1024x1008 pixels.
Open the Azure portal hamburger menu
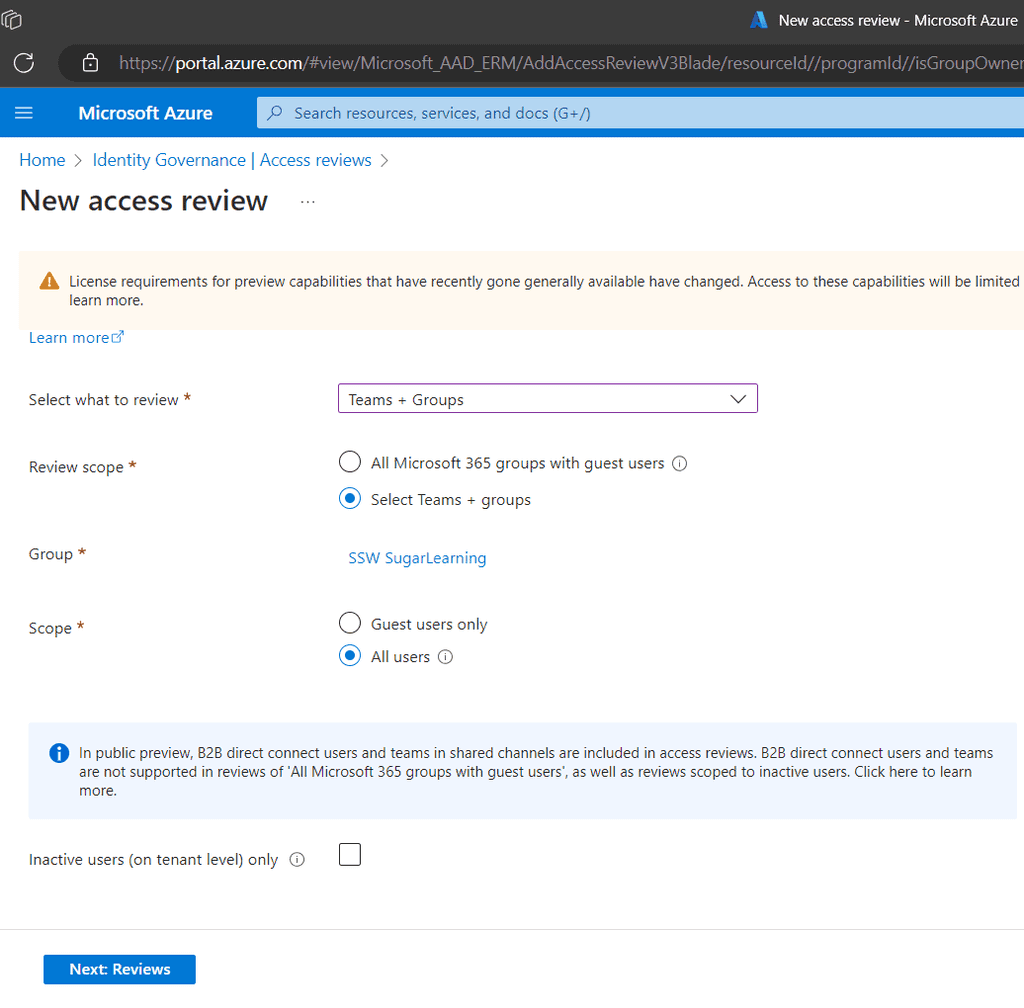tap(25, 112)
